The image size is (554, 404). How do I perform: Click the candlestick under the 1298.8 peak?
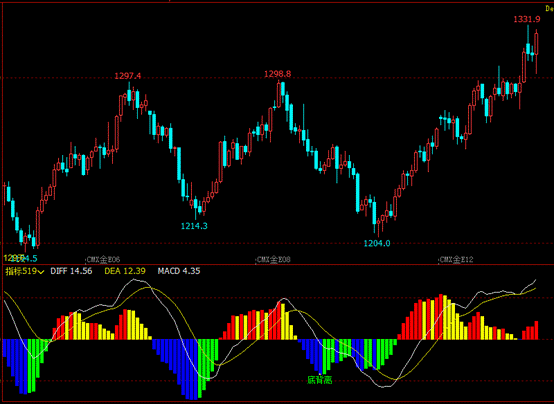pyautogui.click(x=279, y=94)
